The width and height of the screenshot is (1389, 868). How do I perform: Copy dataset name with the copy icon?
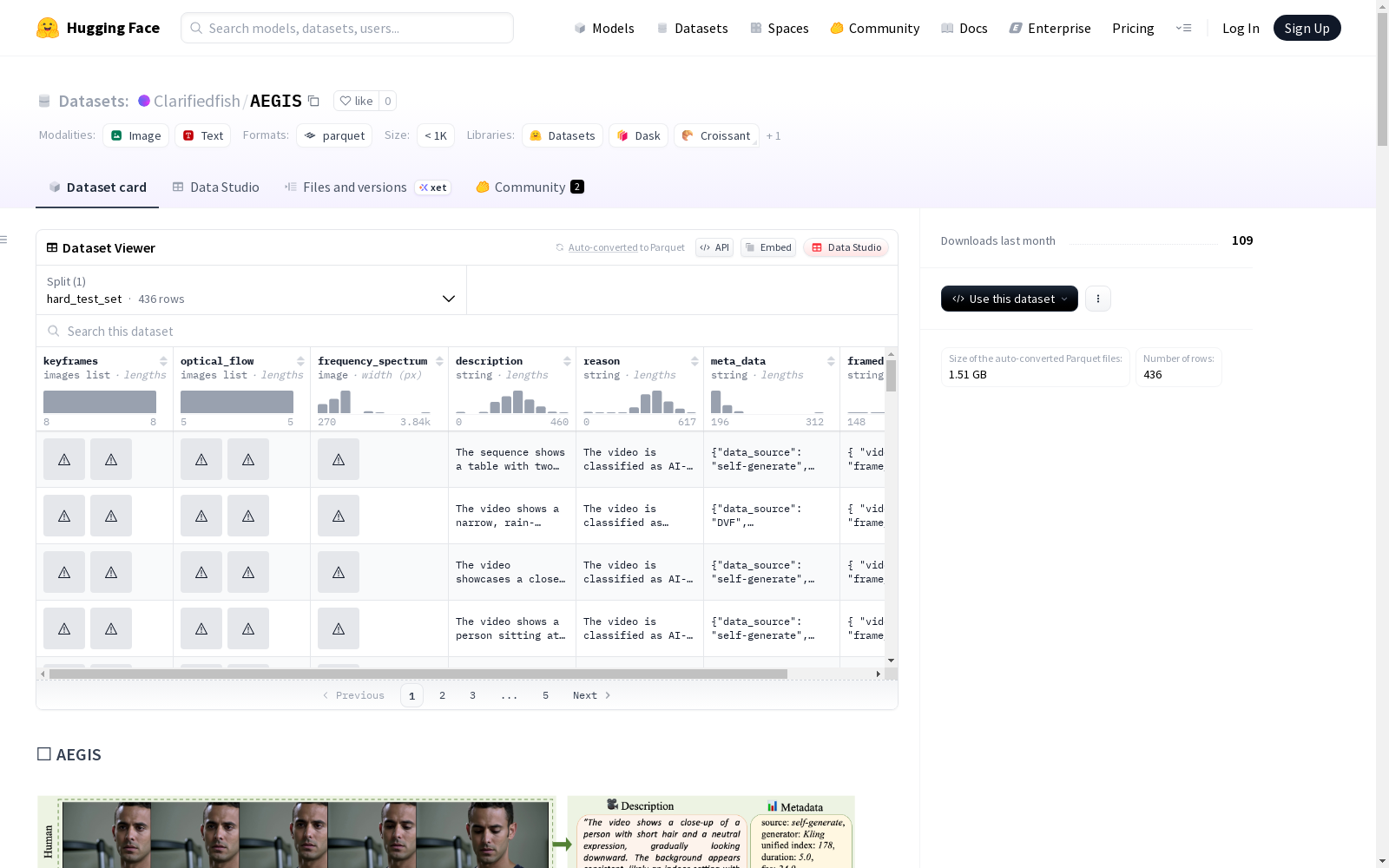click(314, 101)
